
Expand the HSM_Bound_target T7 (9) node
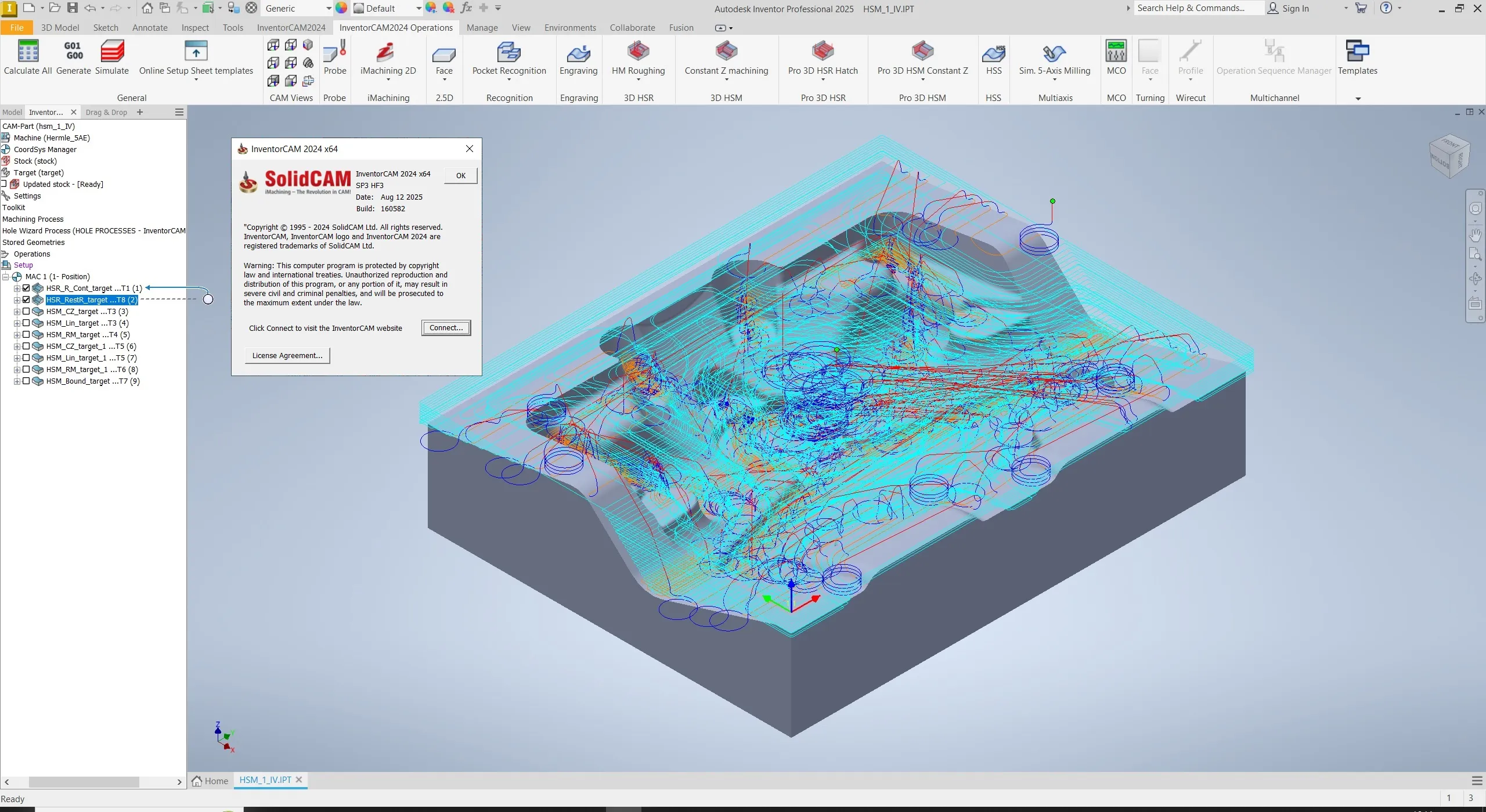[x=17, y=381]
